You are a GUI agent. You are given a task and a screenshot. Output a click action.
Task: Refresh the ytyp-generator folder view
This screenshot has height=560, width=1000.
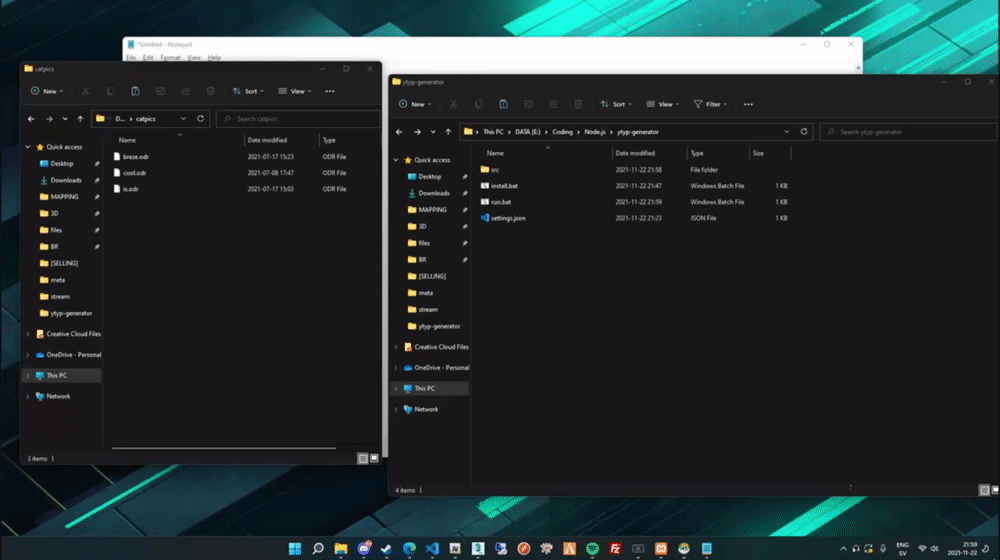[804, 132]
